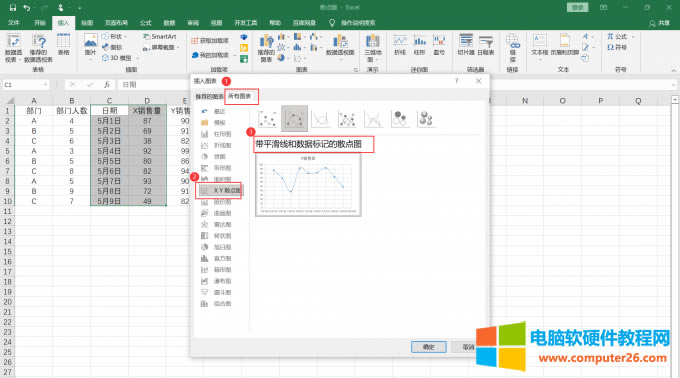
Task: Click the Slicer icon in the ribbon
Action: [x=466, y=45]
